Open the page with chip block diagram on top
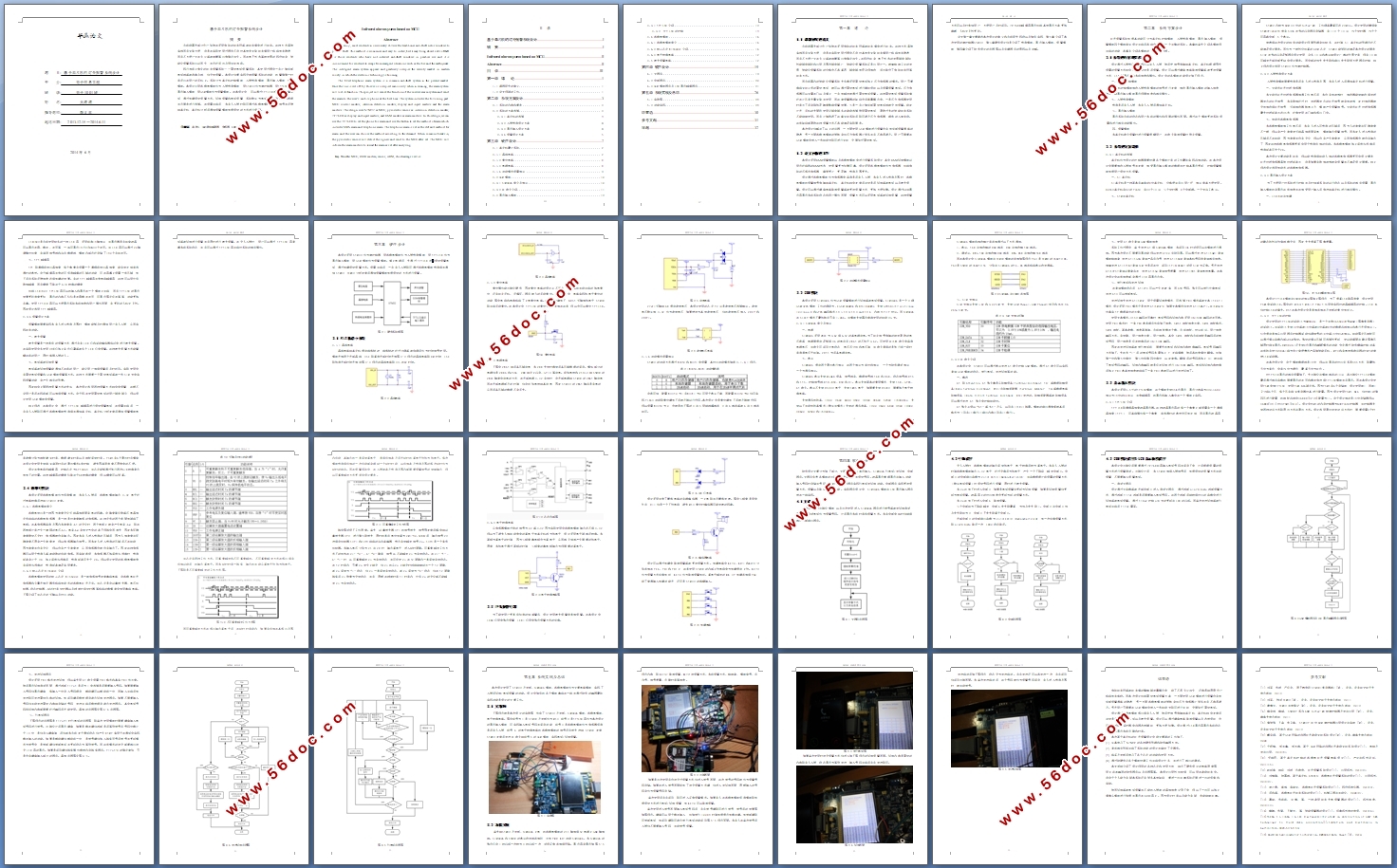The width and height of the screenshot is (1397, 868). [x=543, y=543]
